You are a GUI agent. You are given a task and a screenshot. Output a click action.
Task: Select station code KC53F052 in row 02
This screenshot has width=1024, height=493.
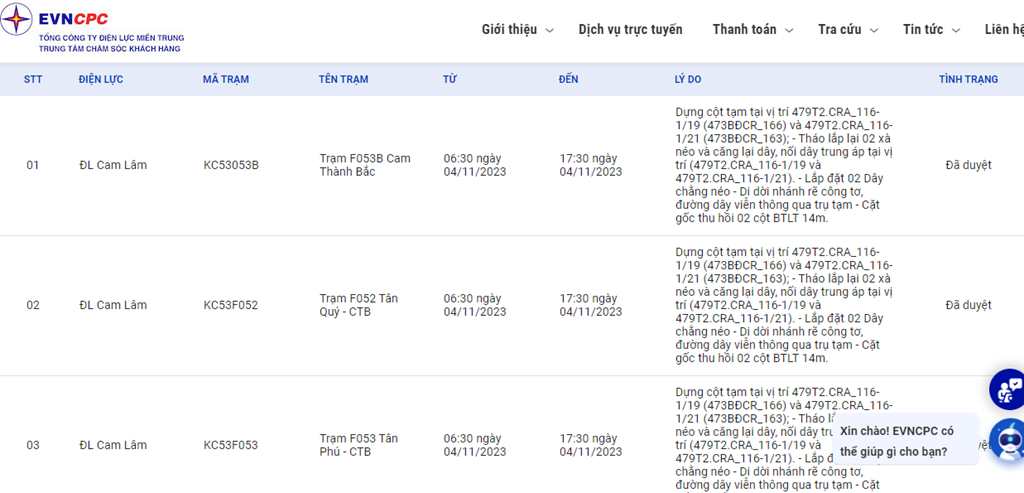(x=230, y=305)
